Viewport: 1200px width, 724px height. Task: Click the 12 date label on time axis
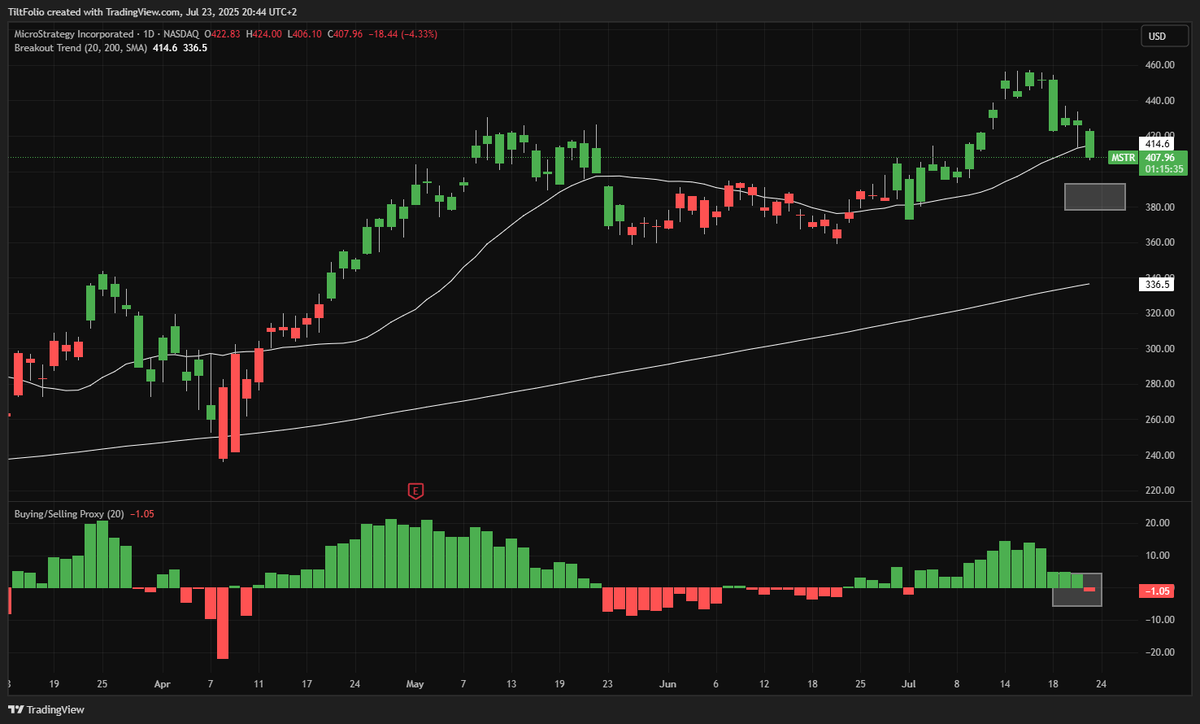click(764, 685)
